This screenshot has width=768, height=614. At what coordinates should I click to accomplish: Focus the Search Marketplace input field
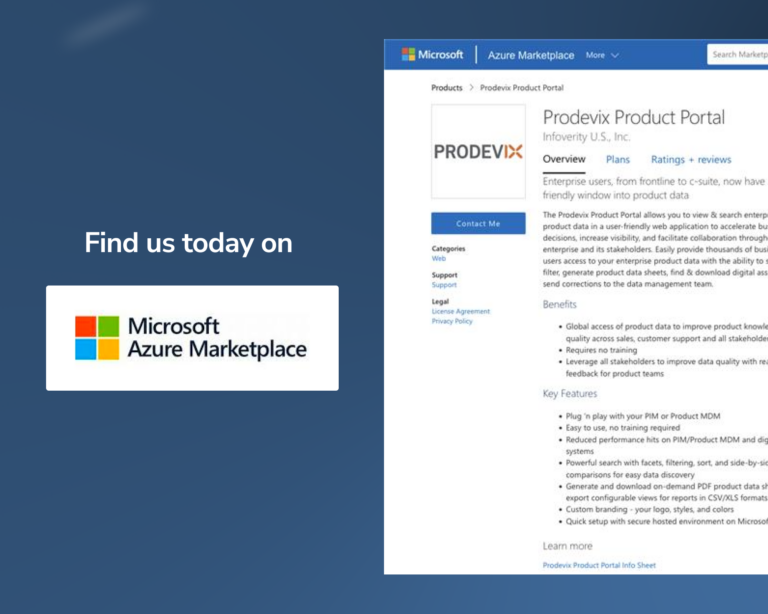(x=738, y=54)
